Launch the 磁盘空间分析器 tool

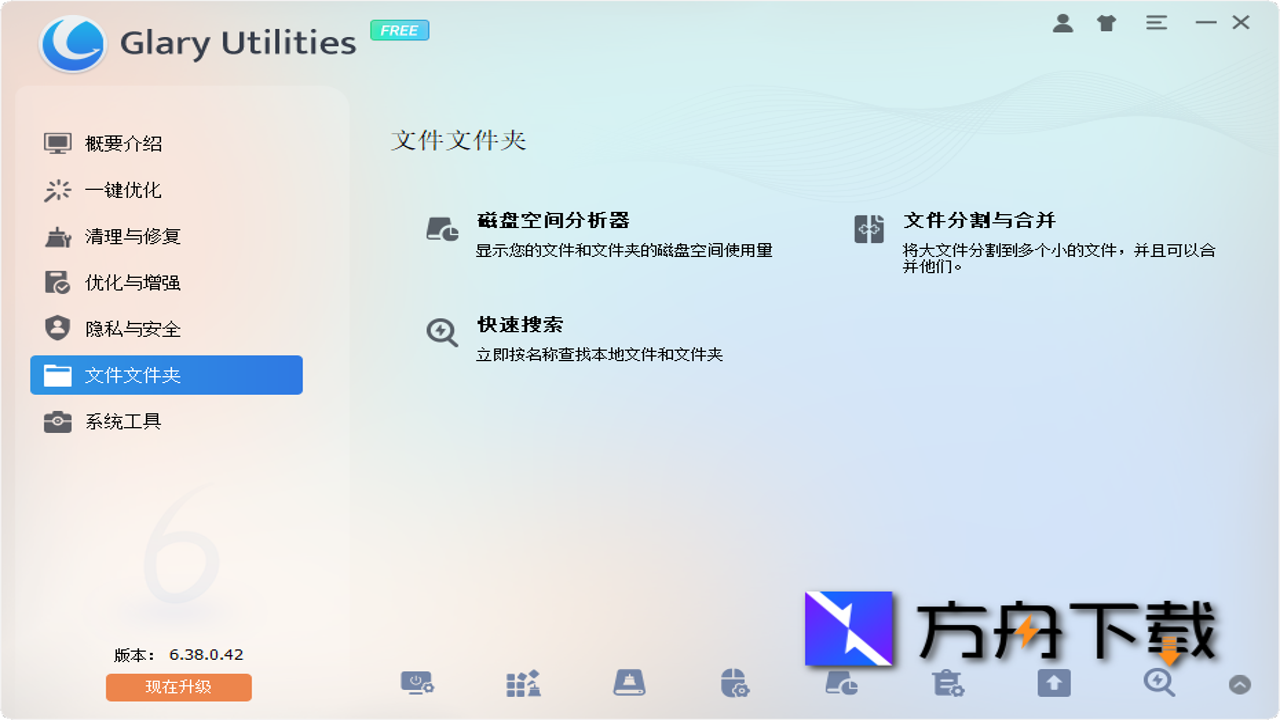tap(553, 220)
